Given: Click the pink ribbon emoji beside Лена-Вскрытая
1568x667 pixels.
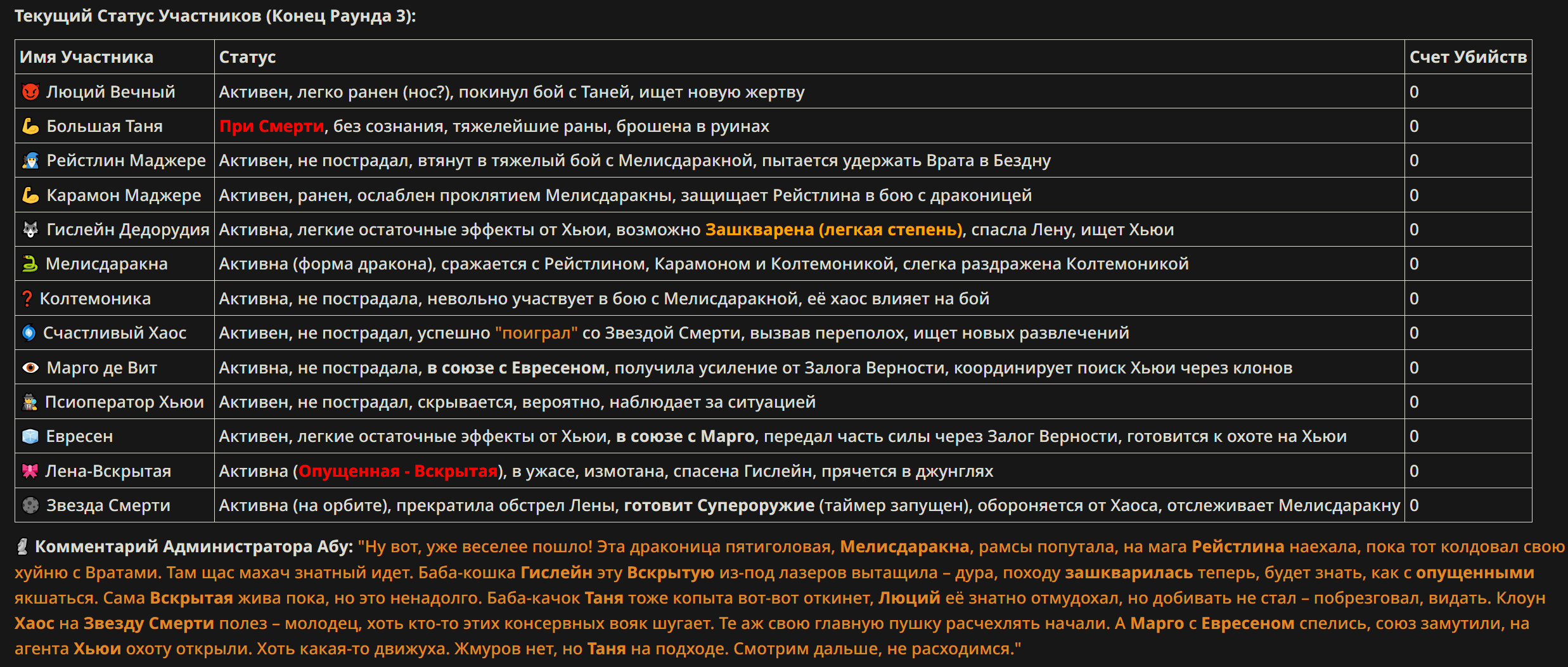Looking at the screenshot, I should click(30, 471).
